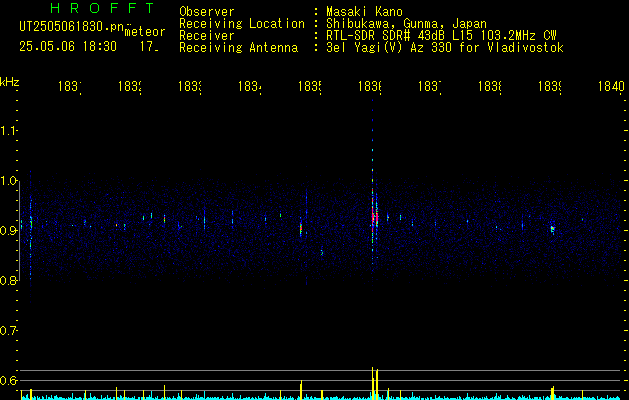
Task: Click the red-green echo just before 1835
Action: (x=301, y=229)
